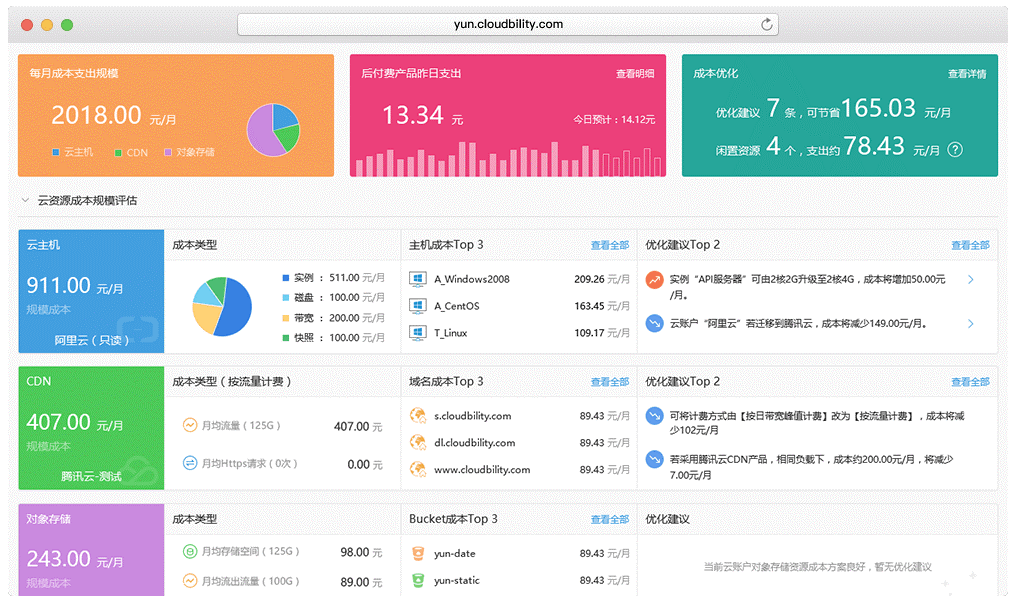Click the T_Linux host monitor icon

coord(418,332)
